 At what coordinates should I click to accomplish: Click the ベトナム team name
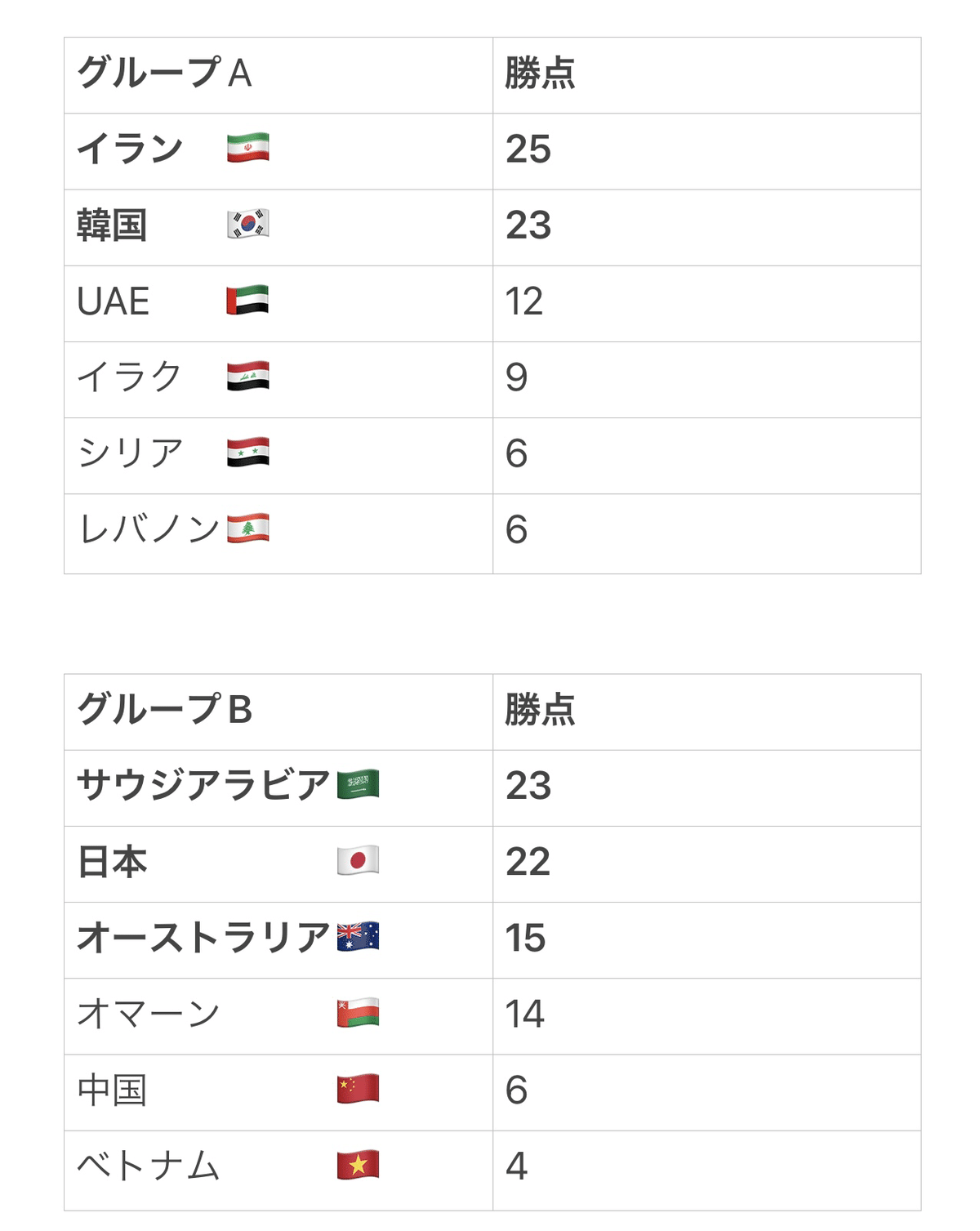point(149,1166)
